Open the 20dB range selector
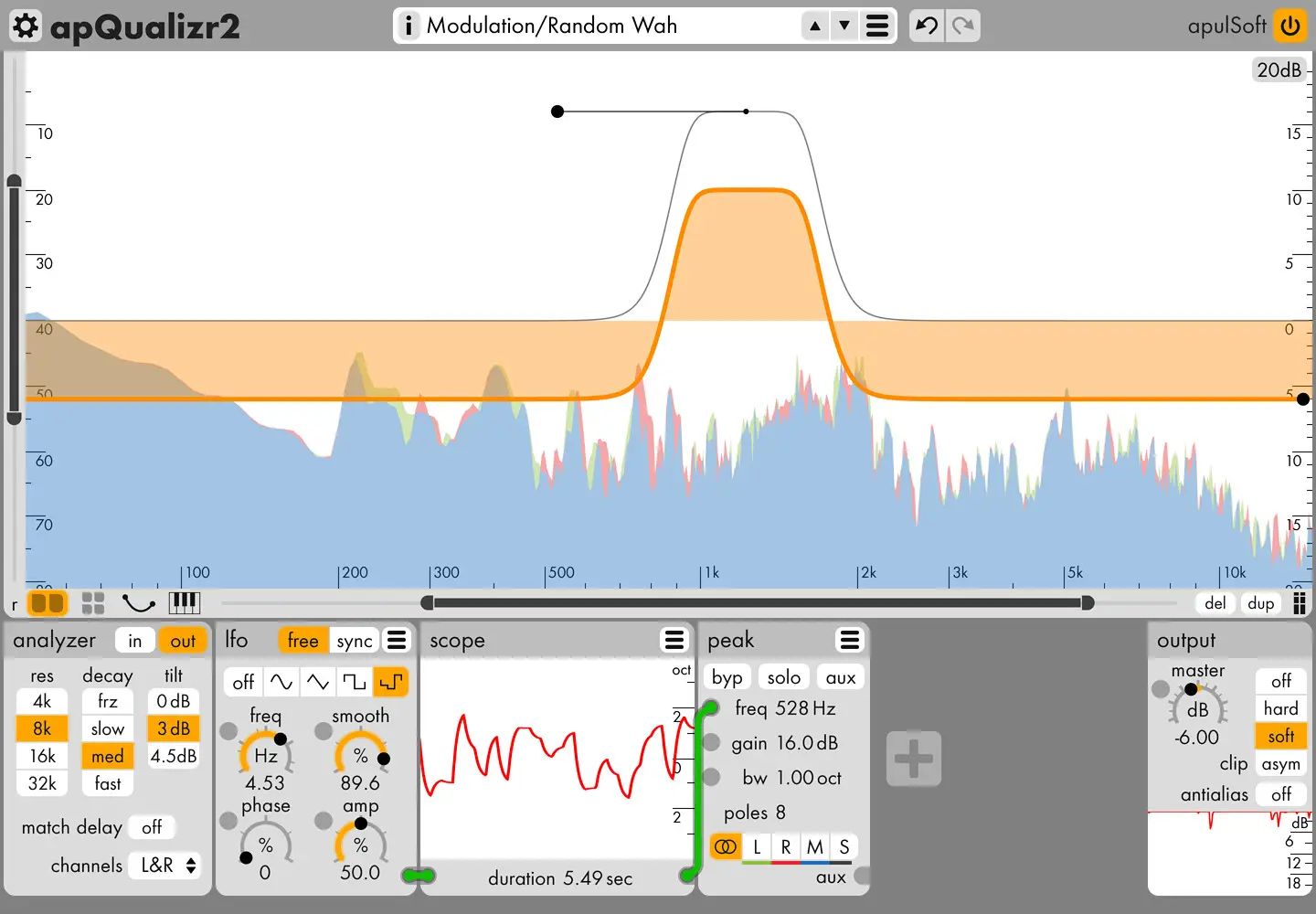 (1279, 69)
